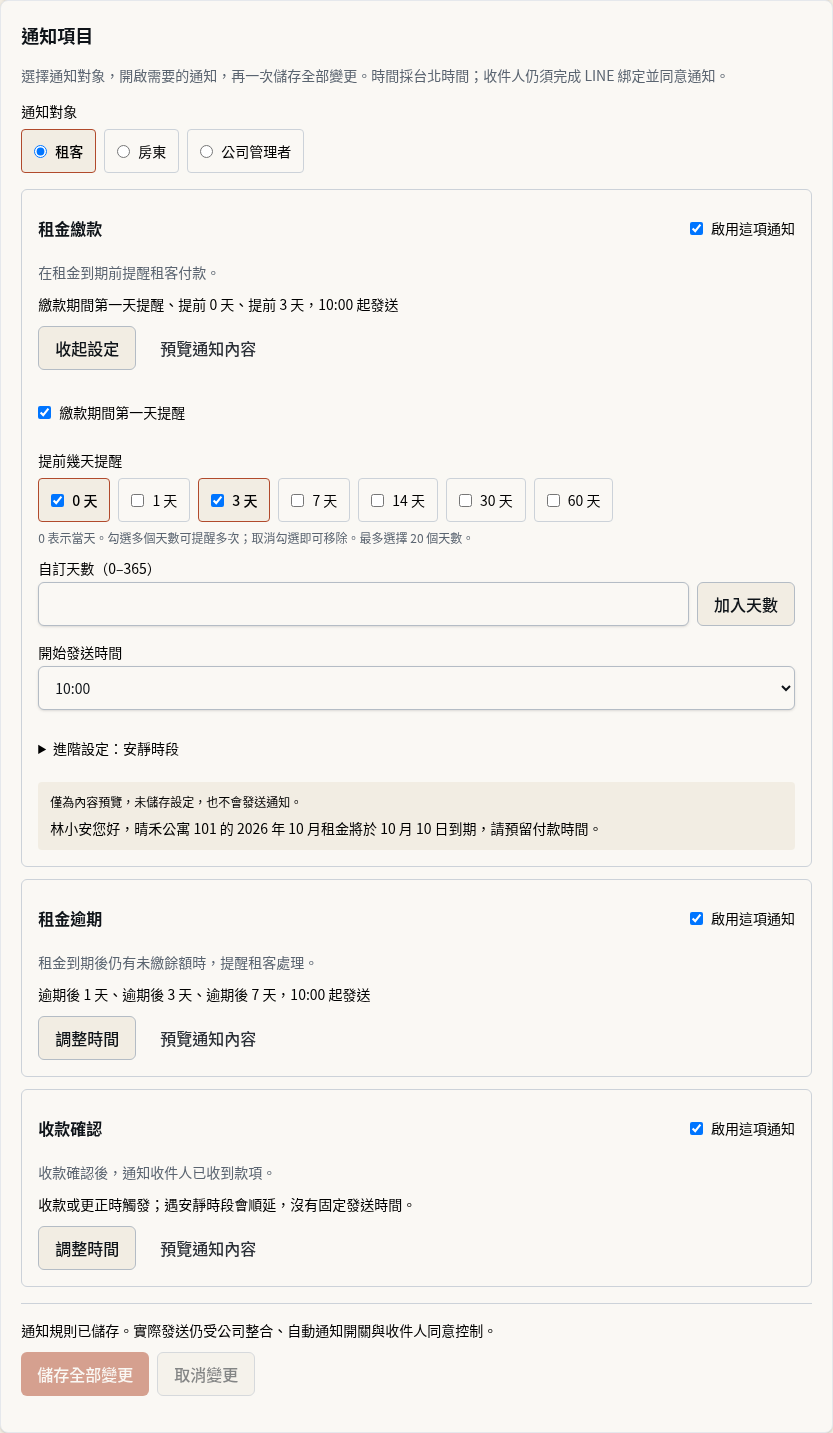This screenshot has height=1433, width=833.
Task: Click the 取消變更 button
Action: 206,1374
